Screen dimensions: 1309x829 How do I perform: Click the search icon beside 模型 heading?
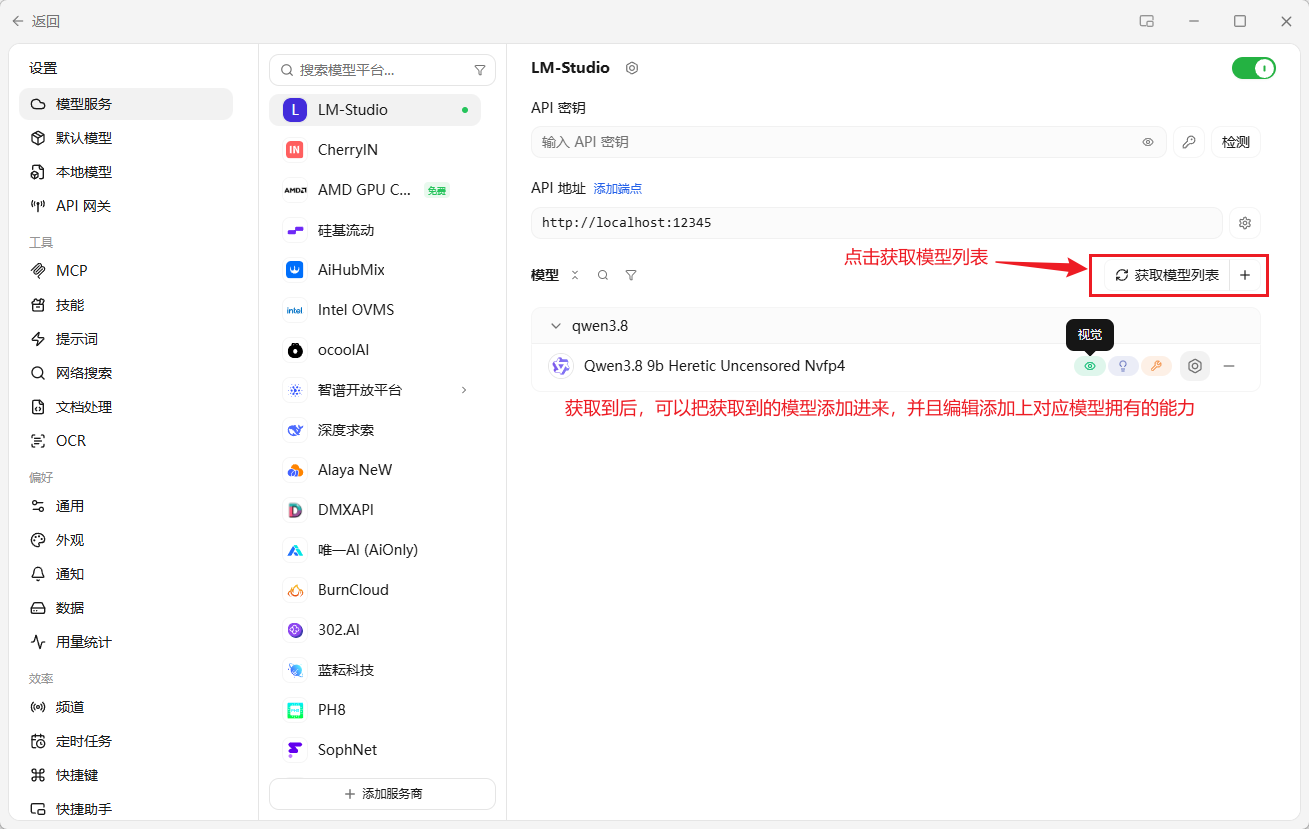[x=603, y=275]
